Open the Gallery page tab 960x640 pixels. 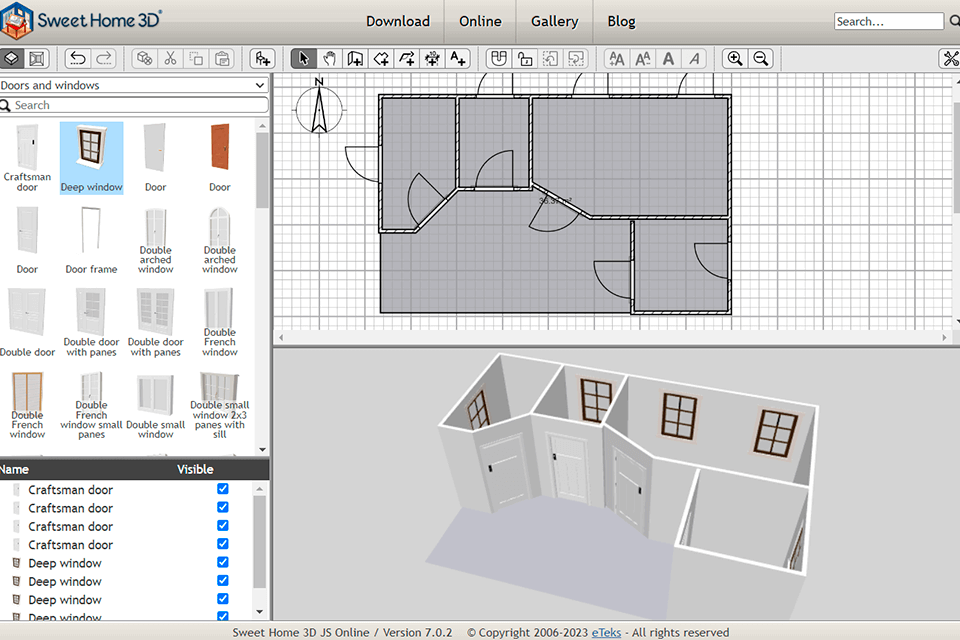coord(554,21)
